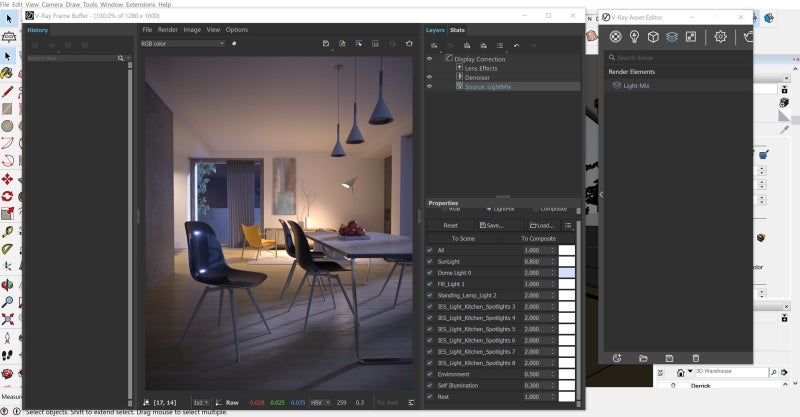
Task: Open Environment color swatch
Action: [x=567, y=374]
